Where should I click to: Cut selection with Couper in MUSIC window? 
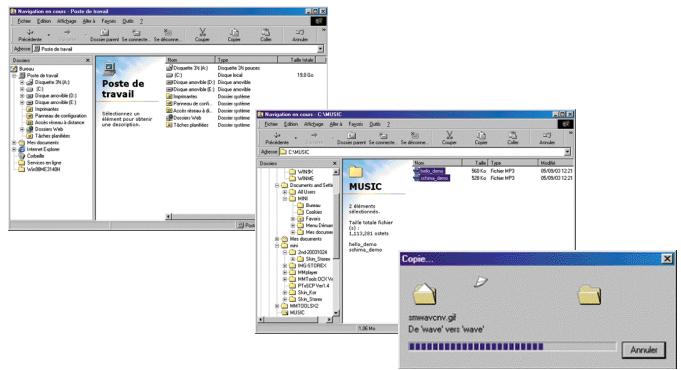pos(449,138)
